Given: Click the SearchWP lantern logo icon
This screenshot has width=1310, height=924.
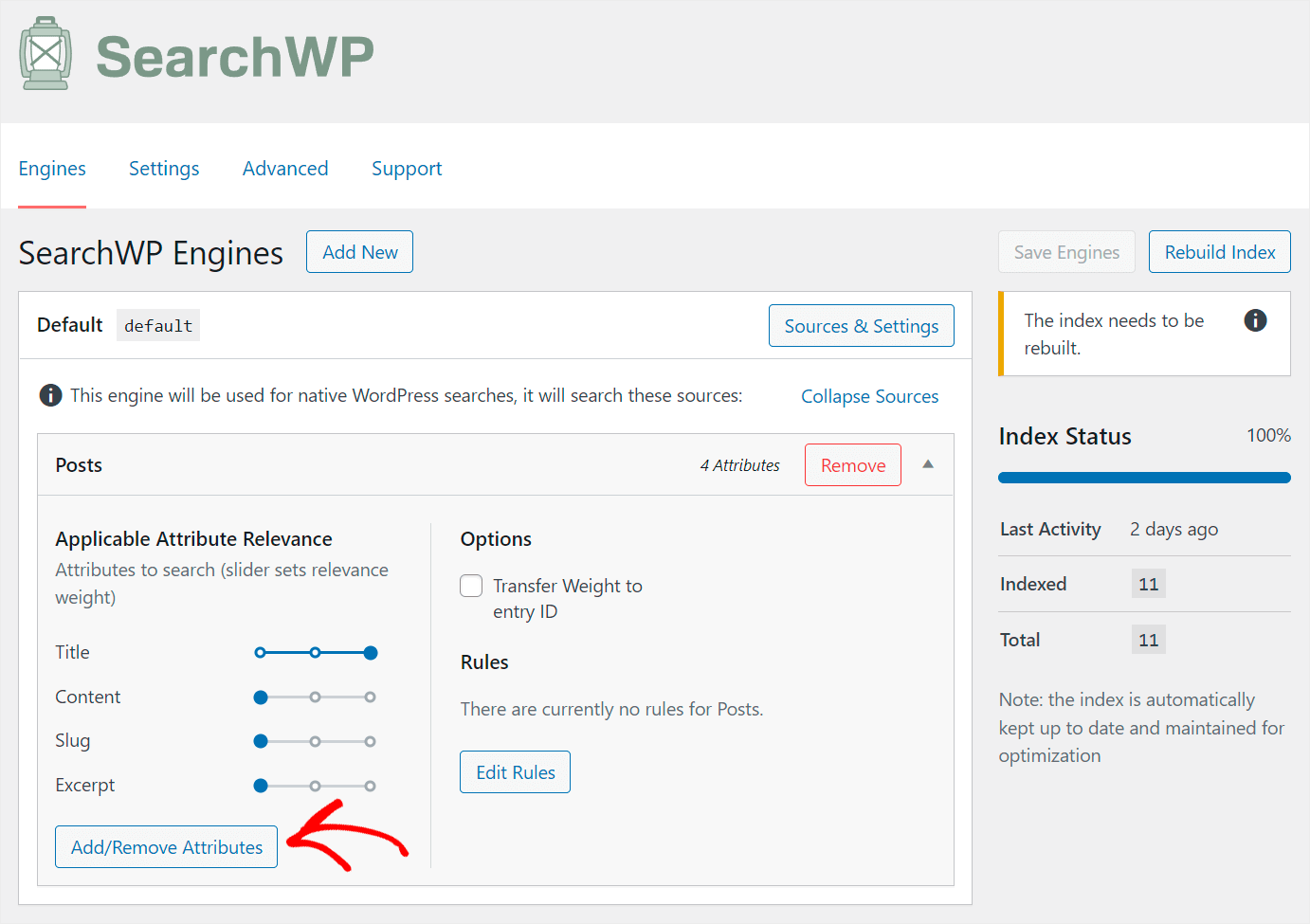Looking at the screenshot, I should point(45,54).
